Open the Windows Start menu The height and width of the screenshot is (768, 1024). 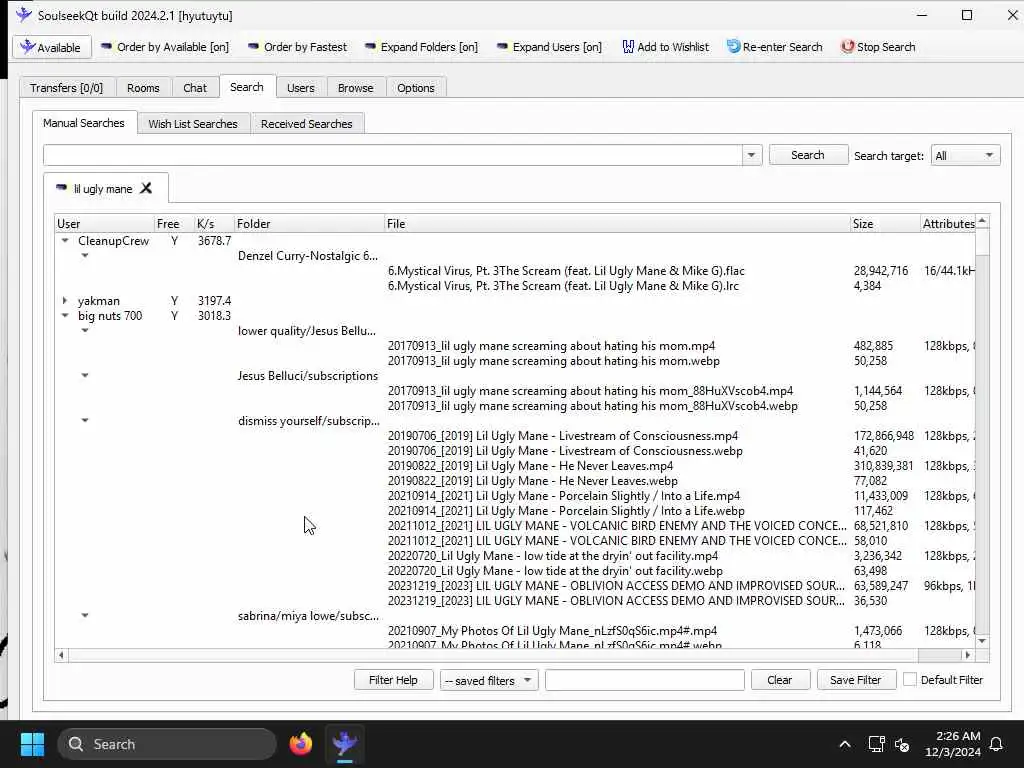pos(32,744)
